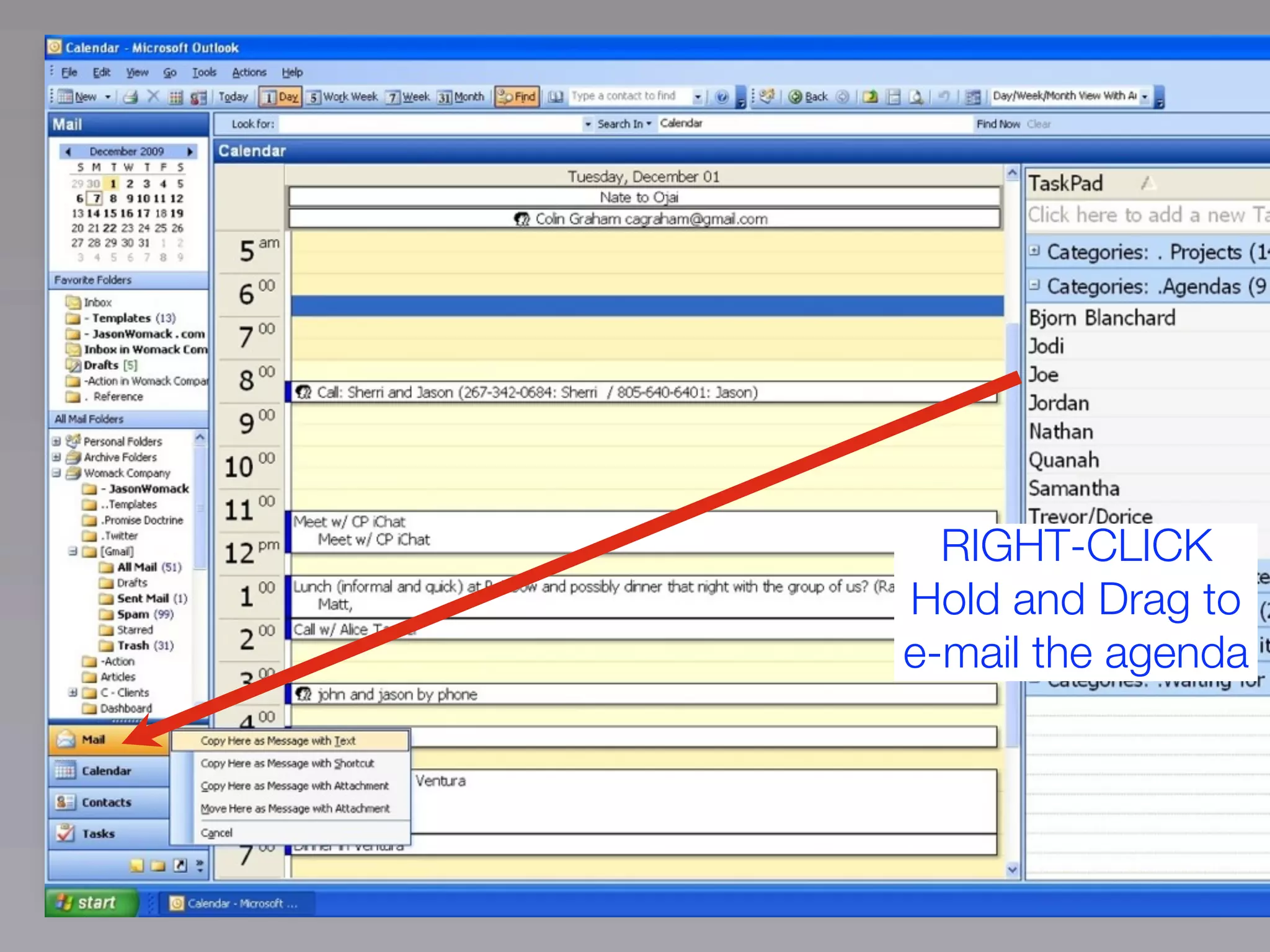Collapse the Categories: .Agendas group

coord(1034,285)
